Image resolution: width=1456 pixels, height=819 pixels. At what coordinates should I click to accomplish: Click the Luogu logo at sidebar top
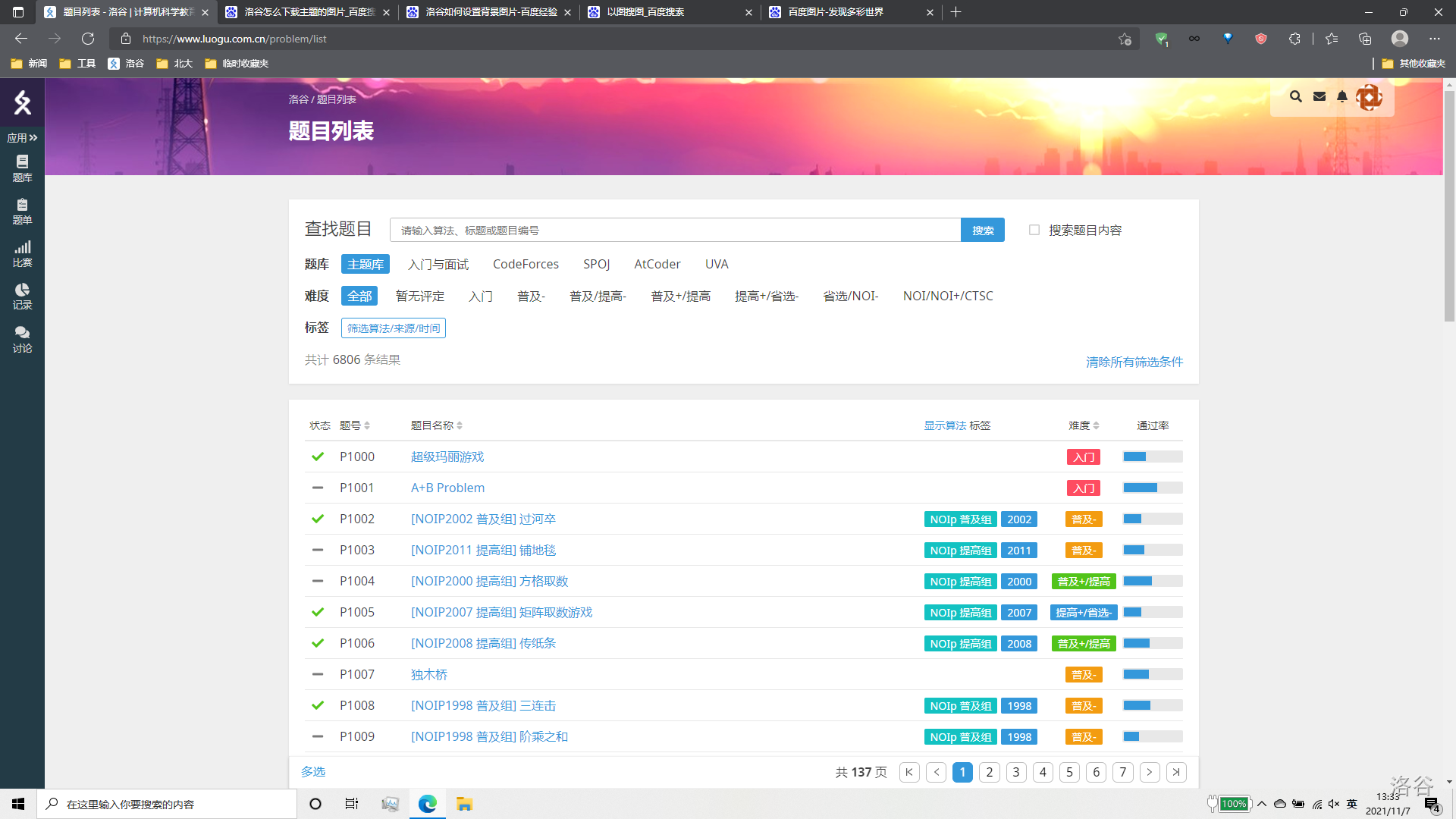(x=22, y=102)
